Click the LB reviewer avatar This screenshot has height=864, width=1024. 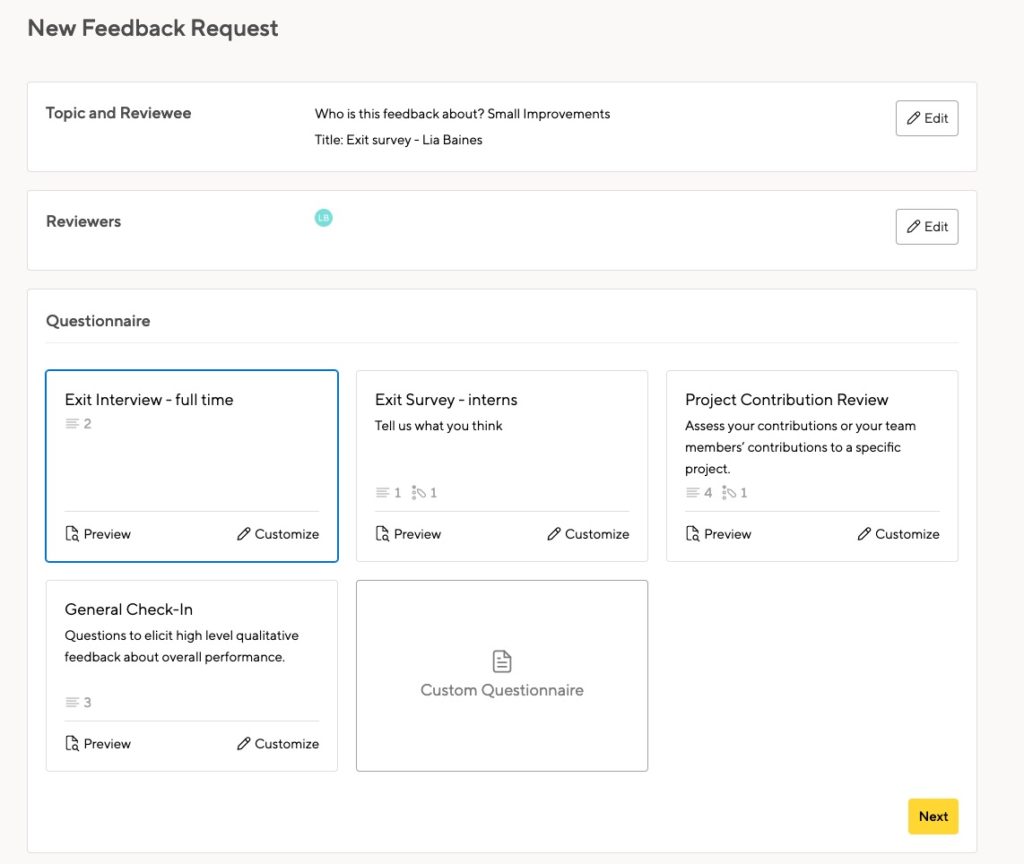[323, 217]
